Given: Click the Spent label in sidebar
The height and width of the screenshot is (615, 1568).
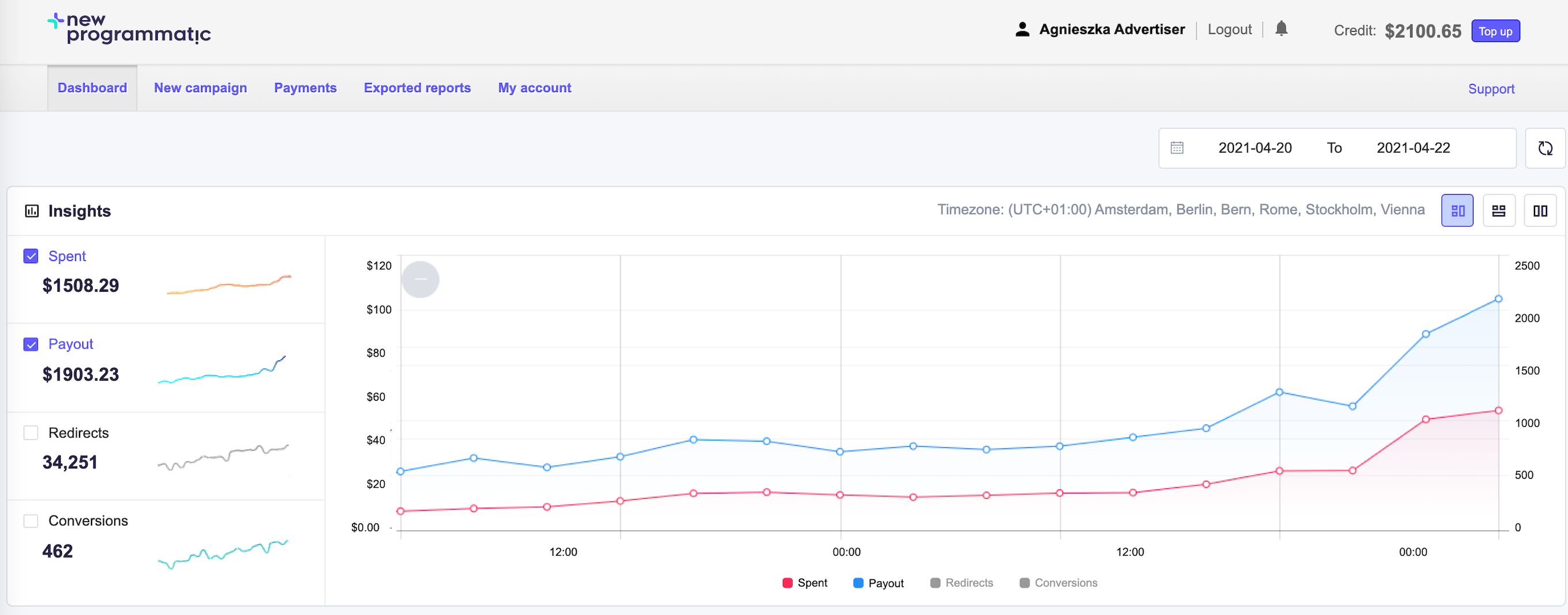Looking at the screenshot, I should pos(67,256).
